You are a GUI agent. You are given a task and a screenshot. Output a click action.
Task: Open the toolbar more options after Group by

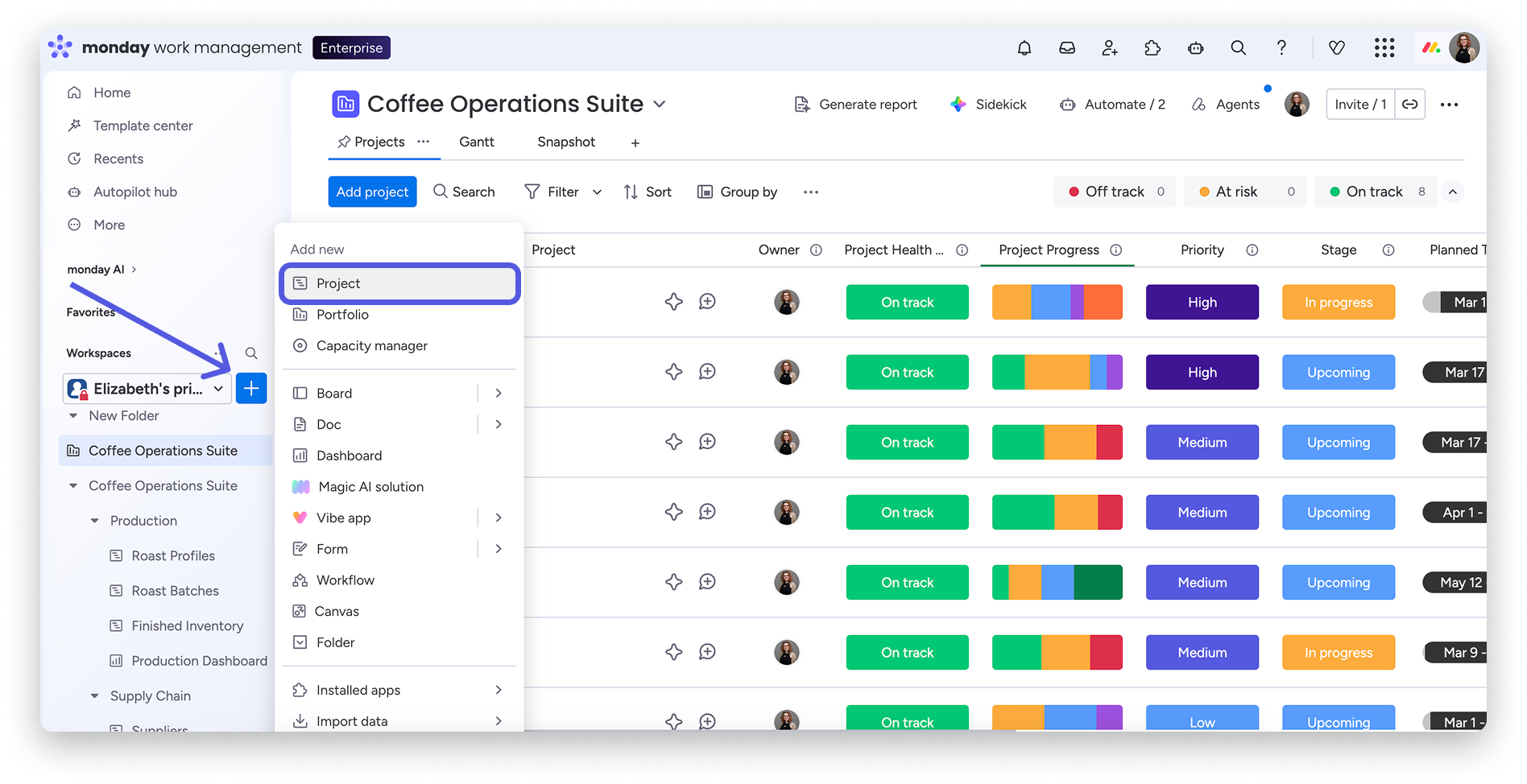[811, 192]
